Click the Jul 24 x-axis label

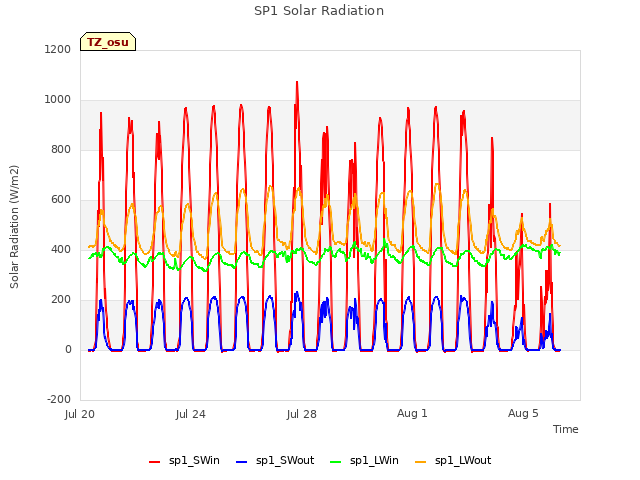(191, 414)
